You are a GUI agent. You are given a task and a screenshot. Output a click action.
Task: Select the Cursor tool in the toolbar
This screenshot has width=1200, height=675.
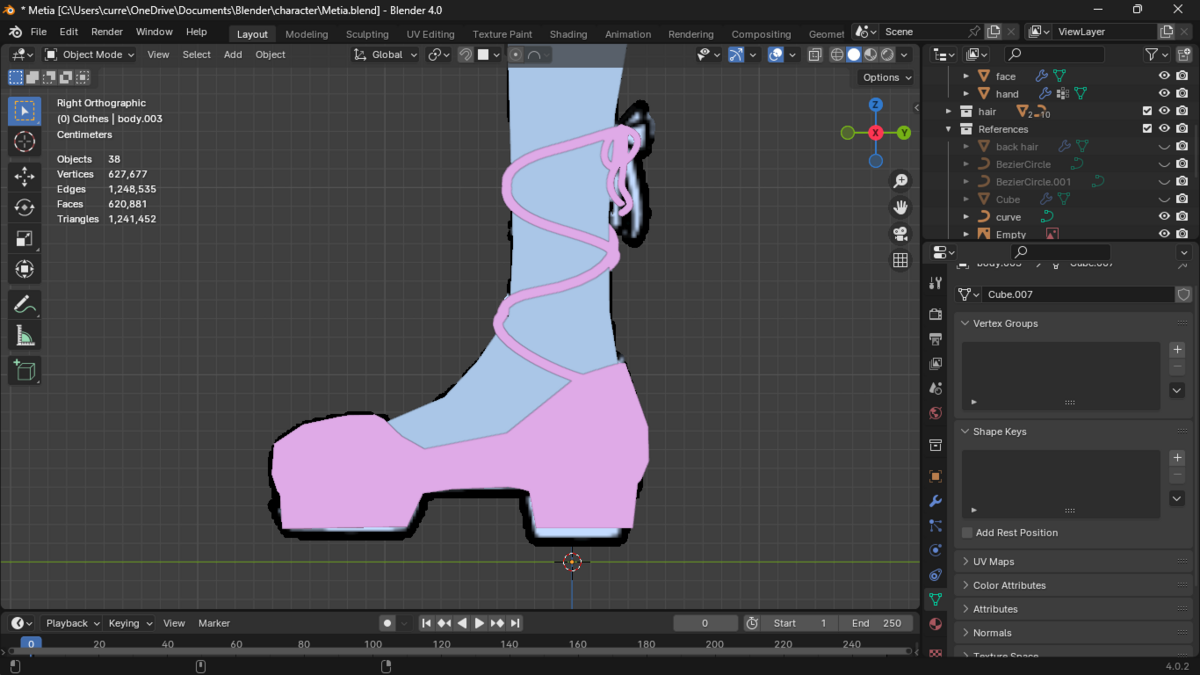point(25,142)
